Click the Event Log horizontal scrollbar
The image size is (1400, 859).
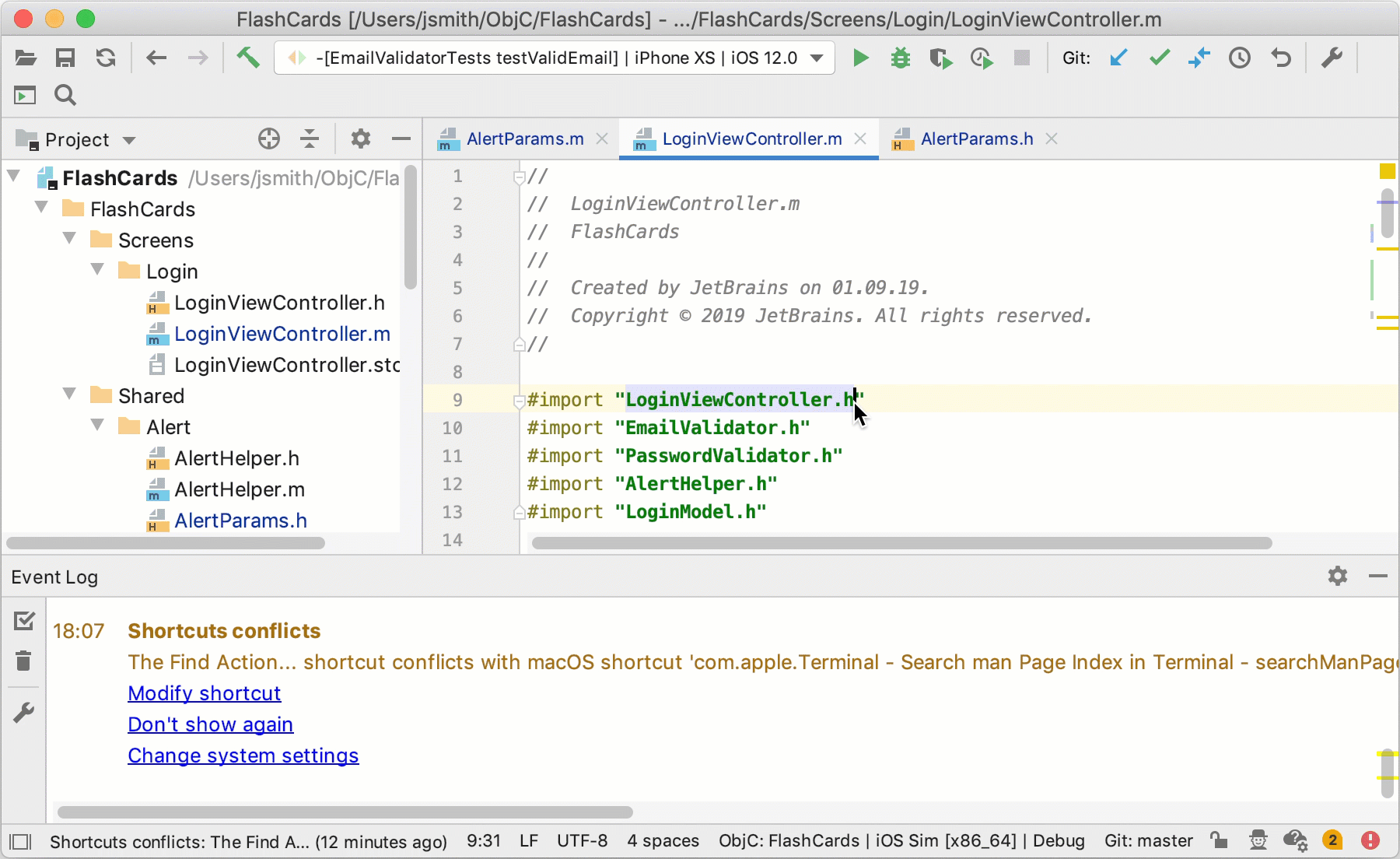click(345, 812)
